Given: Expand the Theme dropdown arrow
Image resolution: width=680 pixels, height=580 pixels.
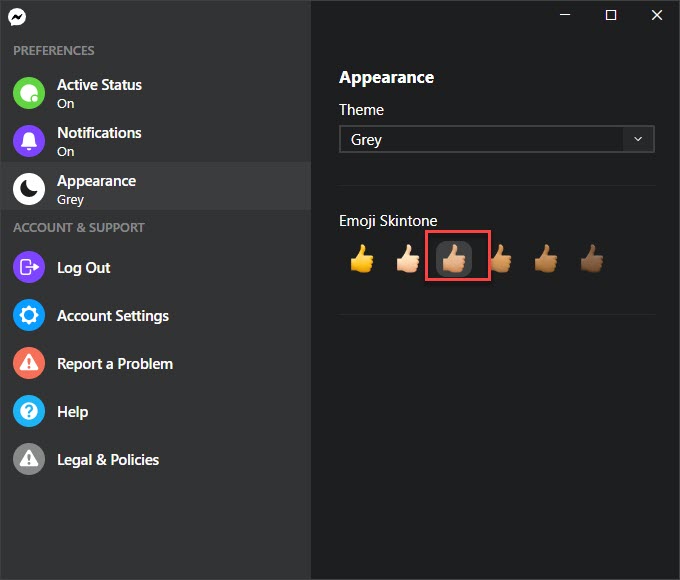Looking at the screenshot, I should pos(638,139).
